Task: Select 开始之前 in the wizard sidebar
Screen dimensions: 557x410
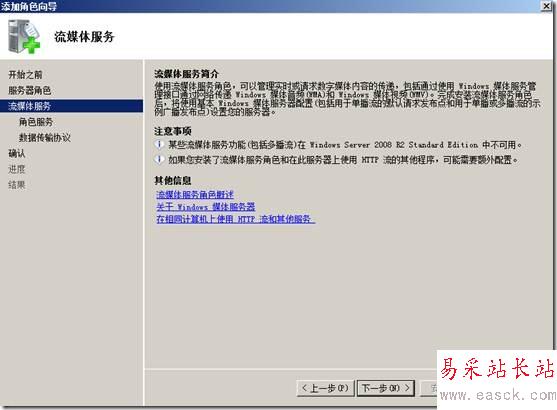Action: (25, 75)
